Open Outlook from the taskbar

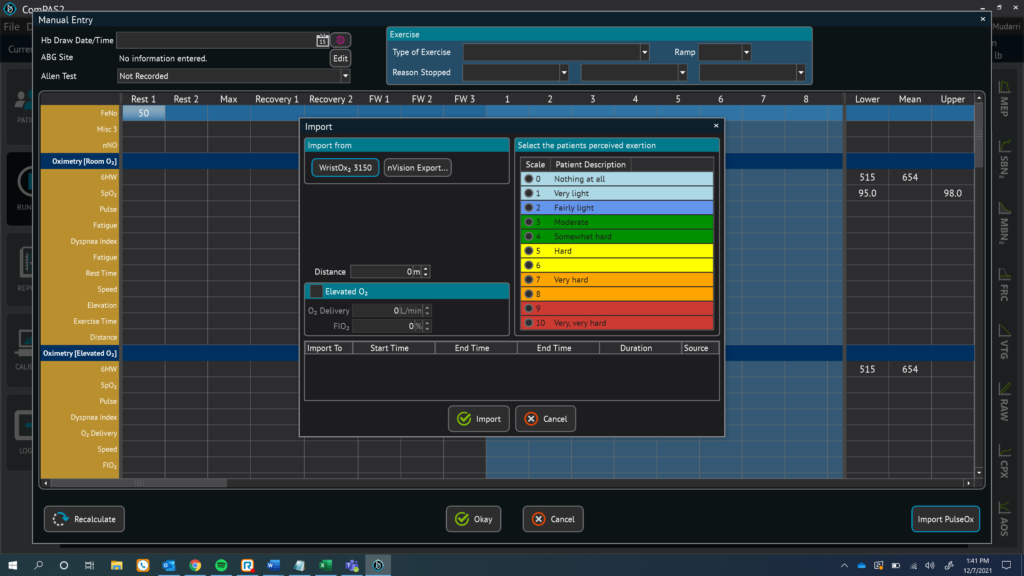pos(168,565)
